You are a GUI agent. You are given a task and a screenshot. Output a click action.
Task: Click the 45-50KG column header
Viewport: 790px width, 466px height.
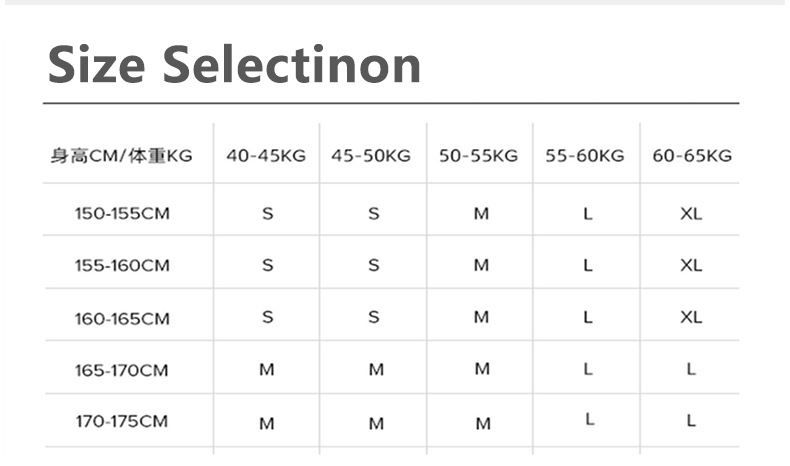coord(371,156)
